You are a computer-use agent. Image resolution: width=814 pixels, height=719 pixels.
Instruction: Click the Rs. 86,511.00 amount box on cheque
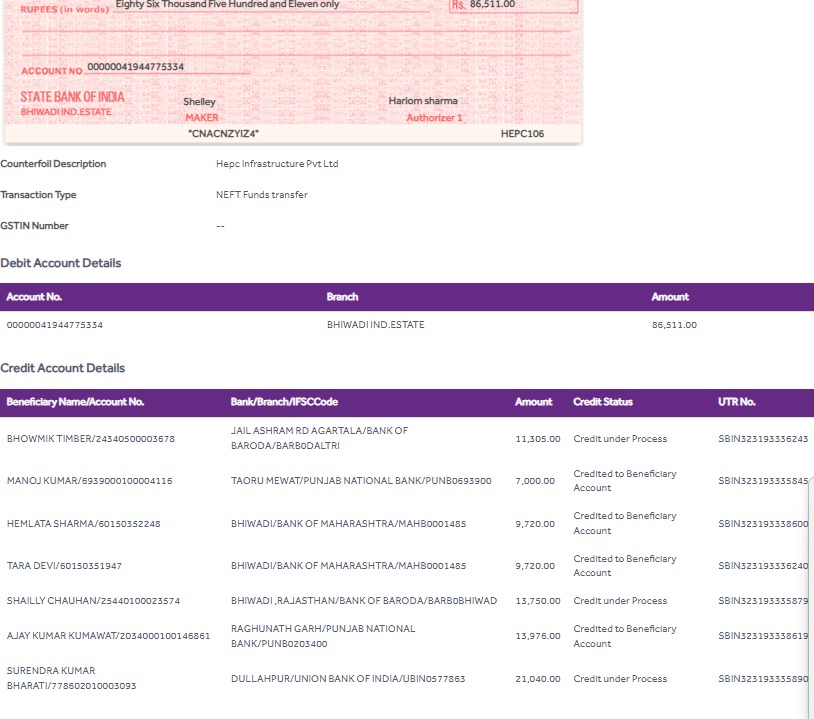click(x=513, y=5)
